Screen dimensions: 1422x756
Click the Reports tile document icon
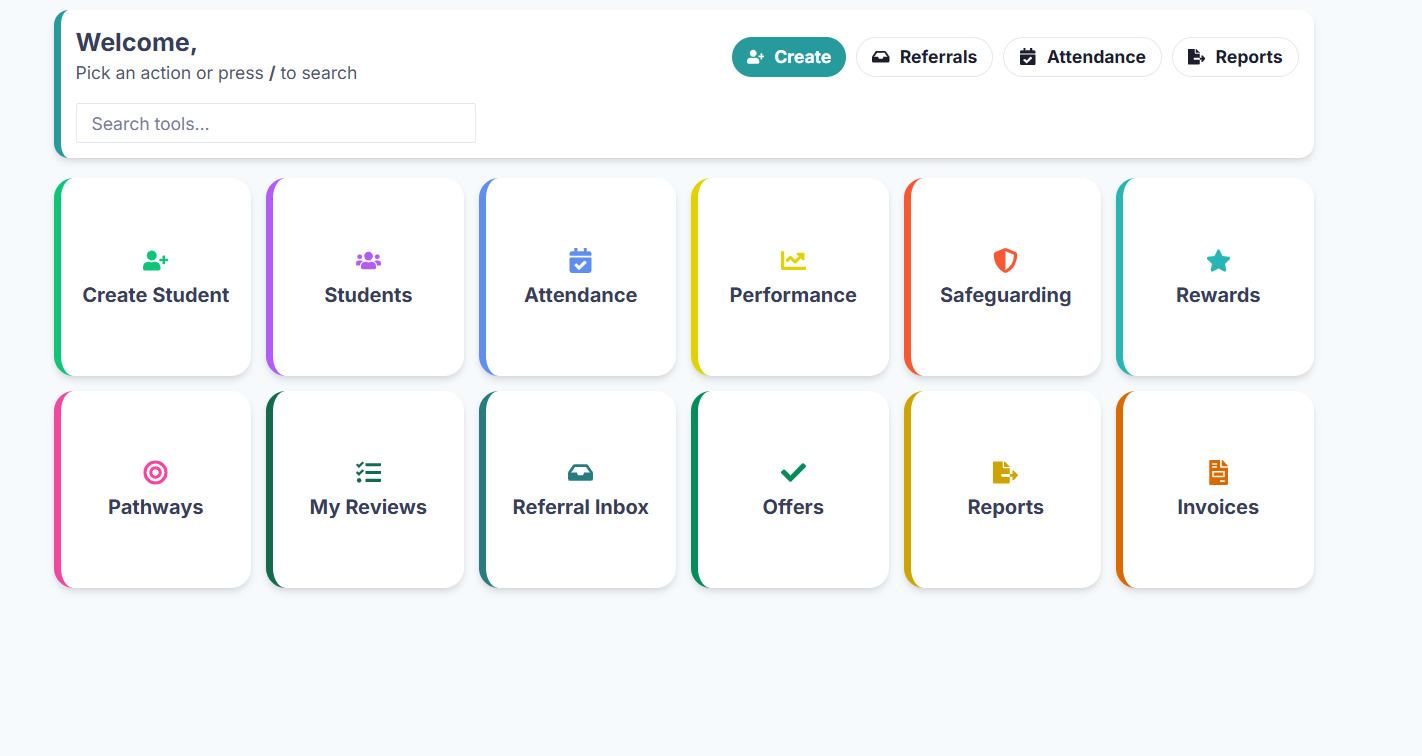(x=1005, y=473)
